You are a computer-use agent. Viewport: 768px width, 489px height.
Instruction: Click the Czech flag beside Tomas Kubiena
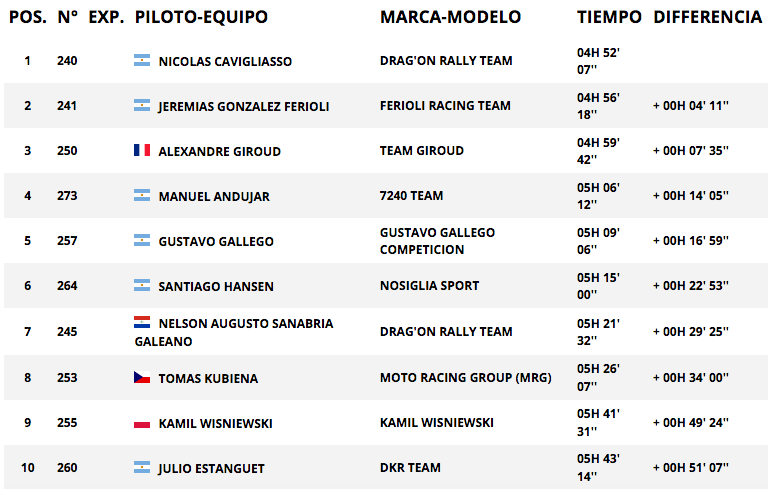[142, 377]
